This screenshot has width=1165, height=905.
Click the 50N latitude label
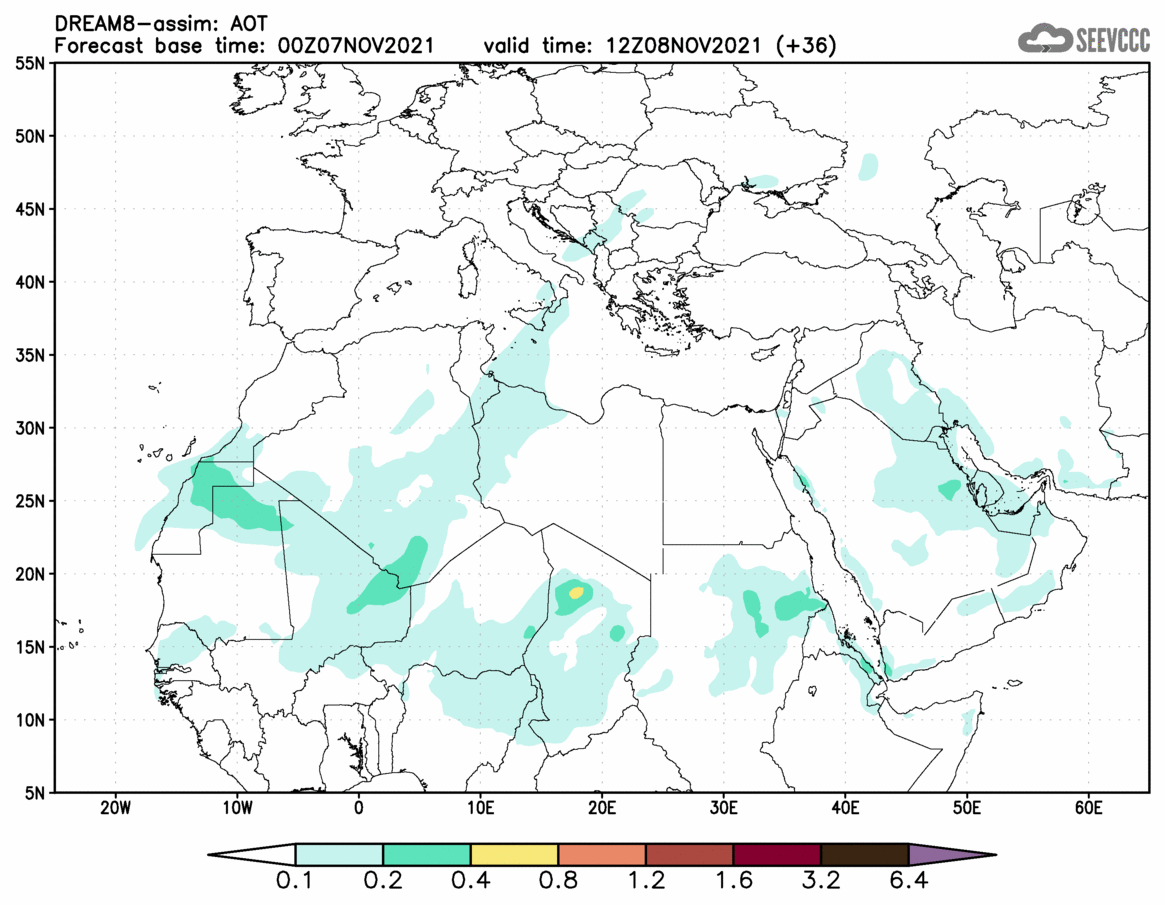(x=30, y=137)
